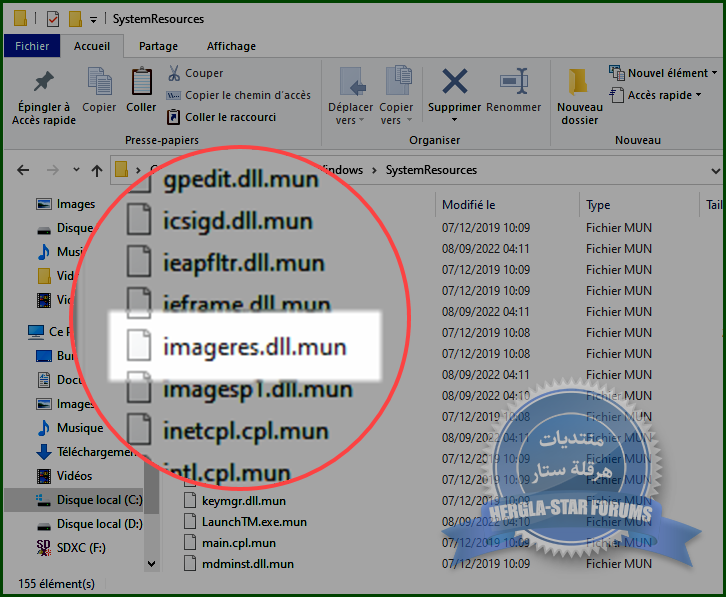
Task: Click the Renommer icon
Action: pyautogui.click(x=513, y=82)
